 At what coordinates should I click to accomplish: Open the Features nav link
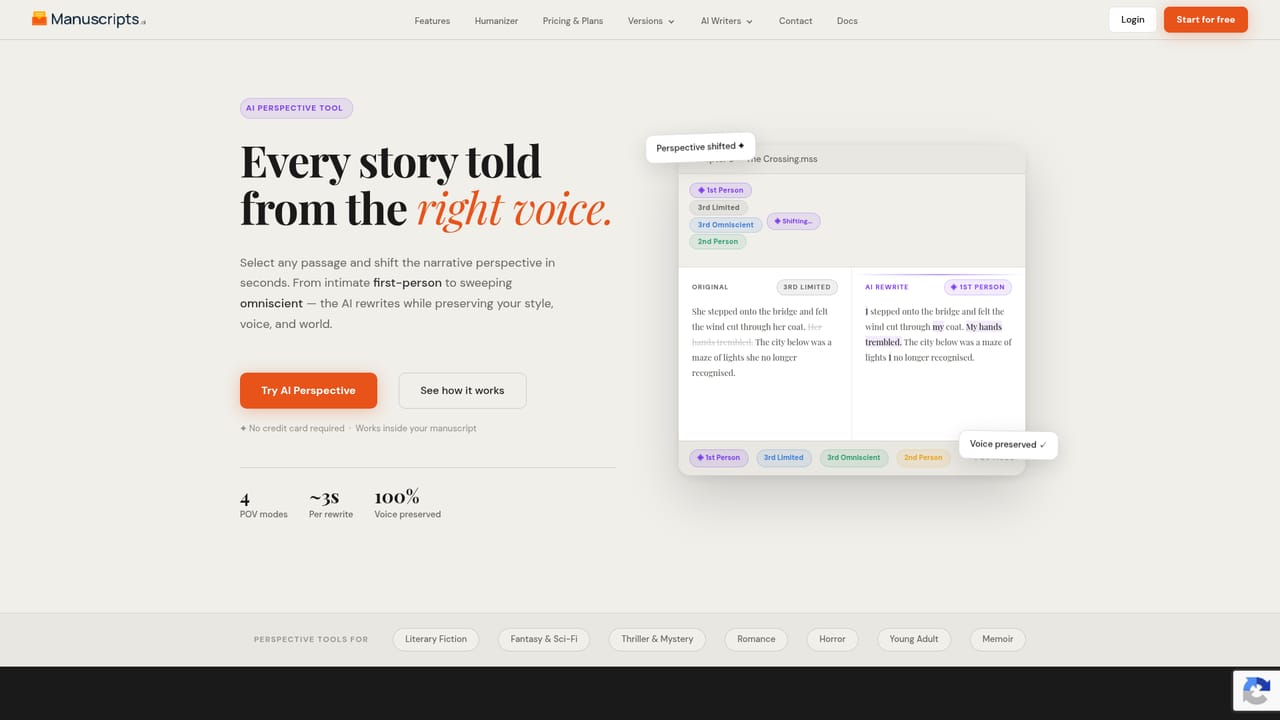coord(432,21)
